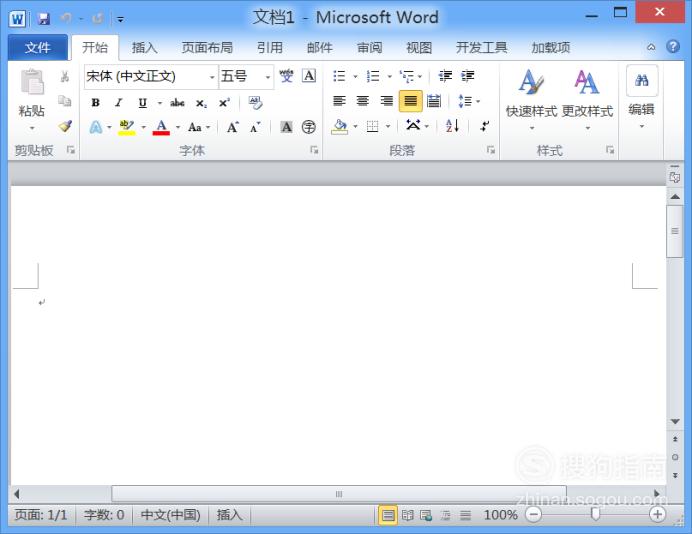Click the Sort A-Z icon
The width and height of the screenshot is (692, 534).
pos(452,126)
